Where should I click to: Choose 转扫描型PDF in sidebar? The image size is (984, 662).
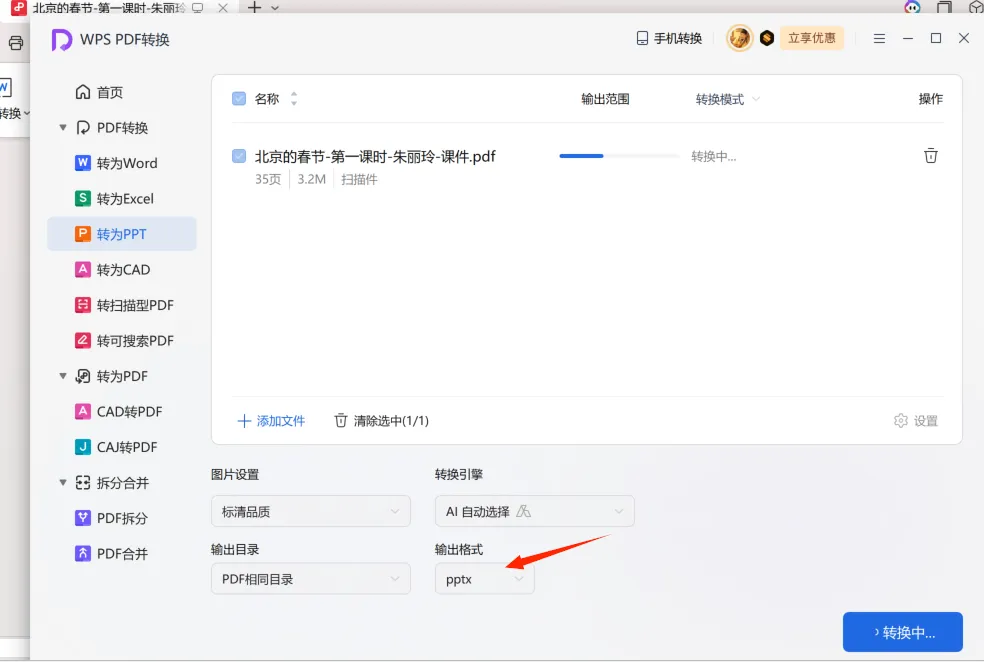(x=124, y=306)
